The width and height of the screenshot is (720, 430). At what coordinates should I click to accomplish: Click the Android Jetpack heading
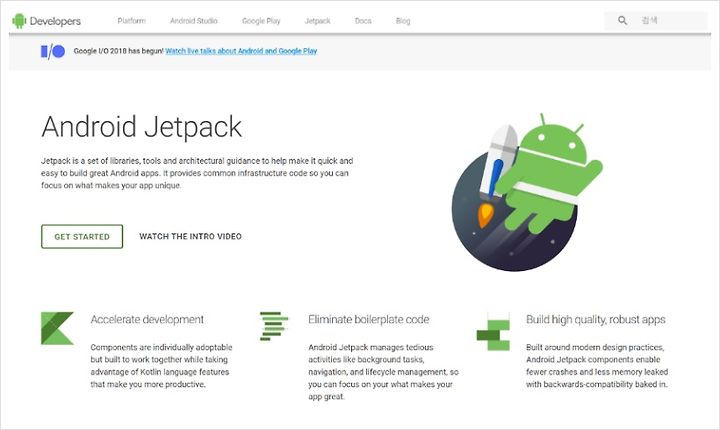(141, 127)
